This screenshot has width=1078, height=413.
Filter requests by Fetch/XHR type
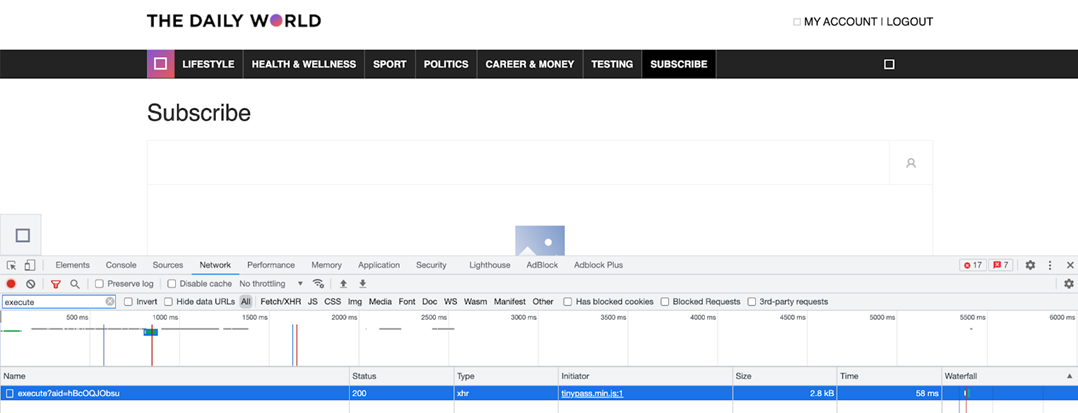click(280, 302)
